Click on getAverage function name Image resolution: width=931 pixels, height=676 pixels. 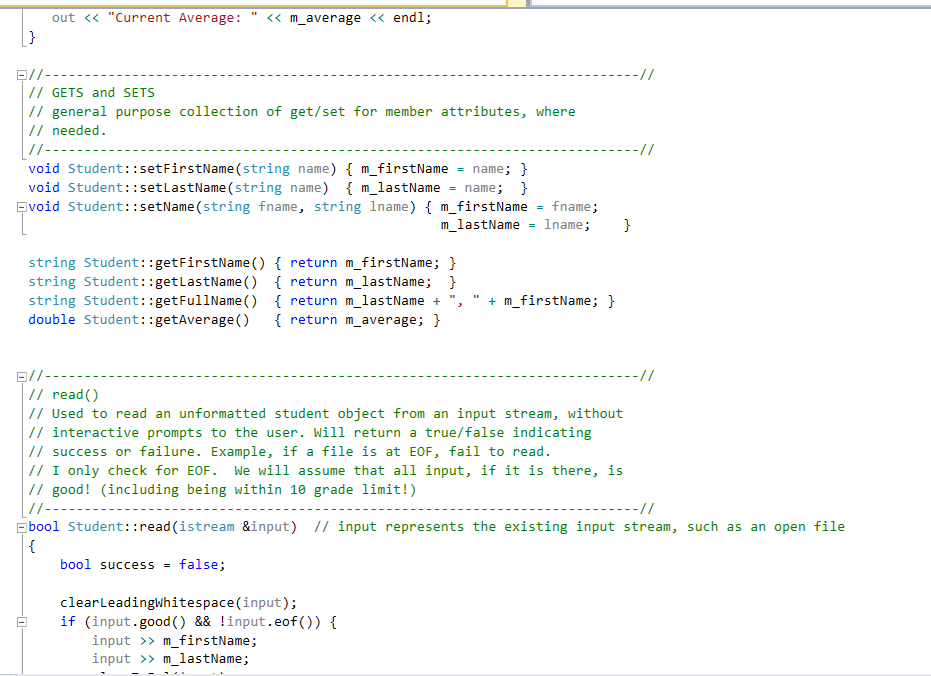195,320
